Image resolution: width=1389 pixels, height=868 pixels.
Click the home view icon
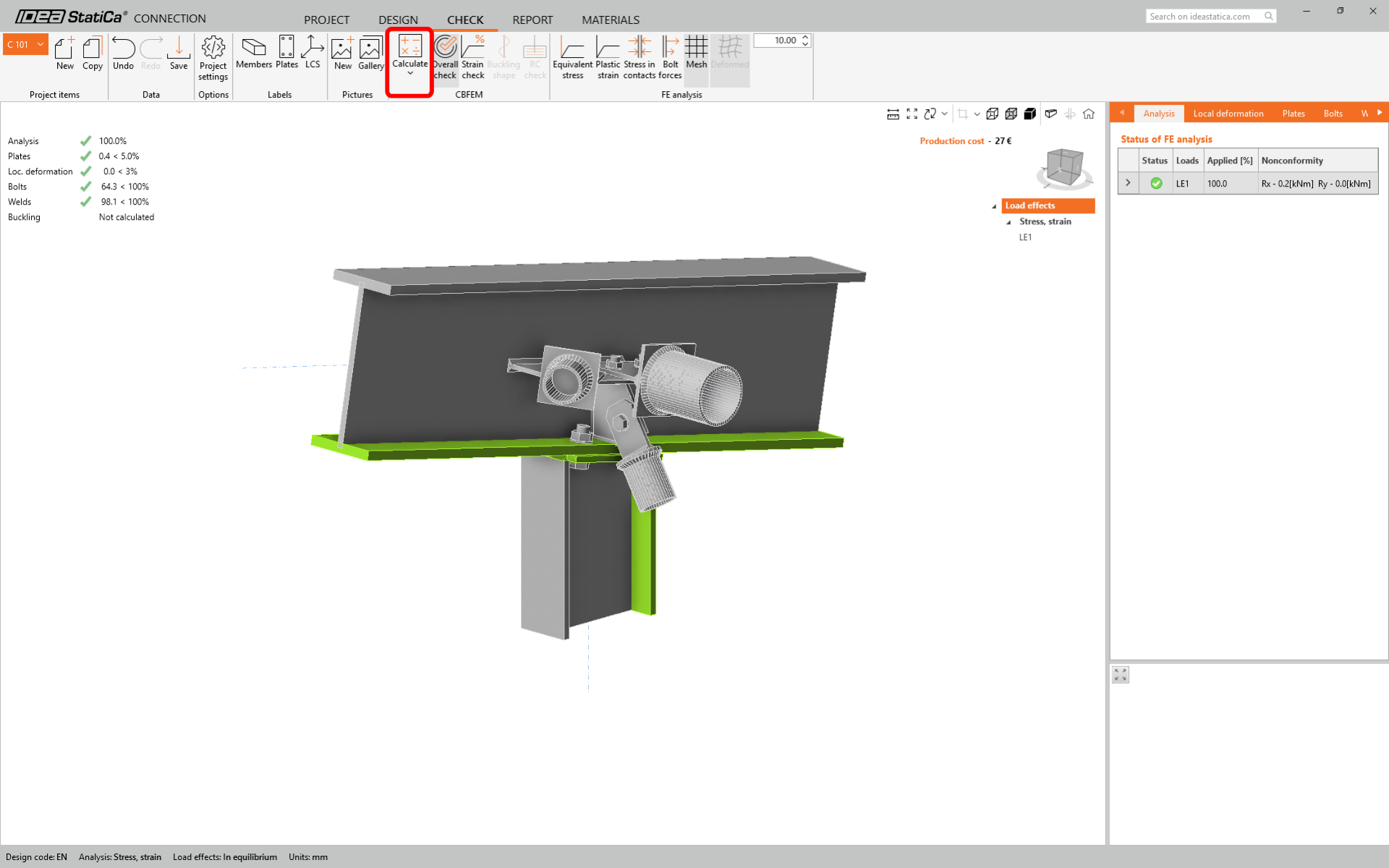(x=1088, y=114)
